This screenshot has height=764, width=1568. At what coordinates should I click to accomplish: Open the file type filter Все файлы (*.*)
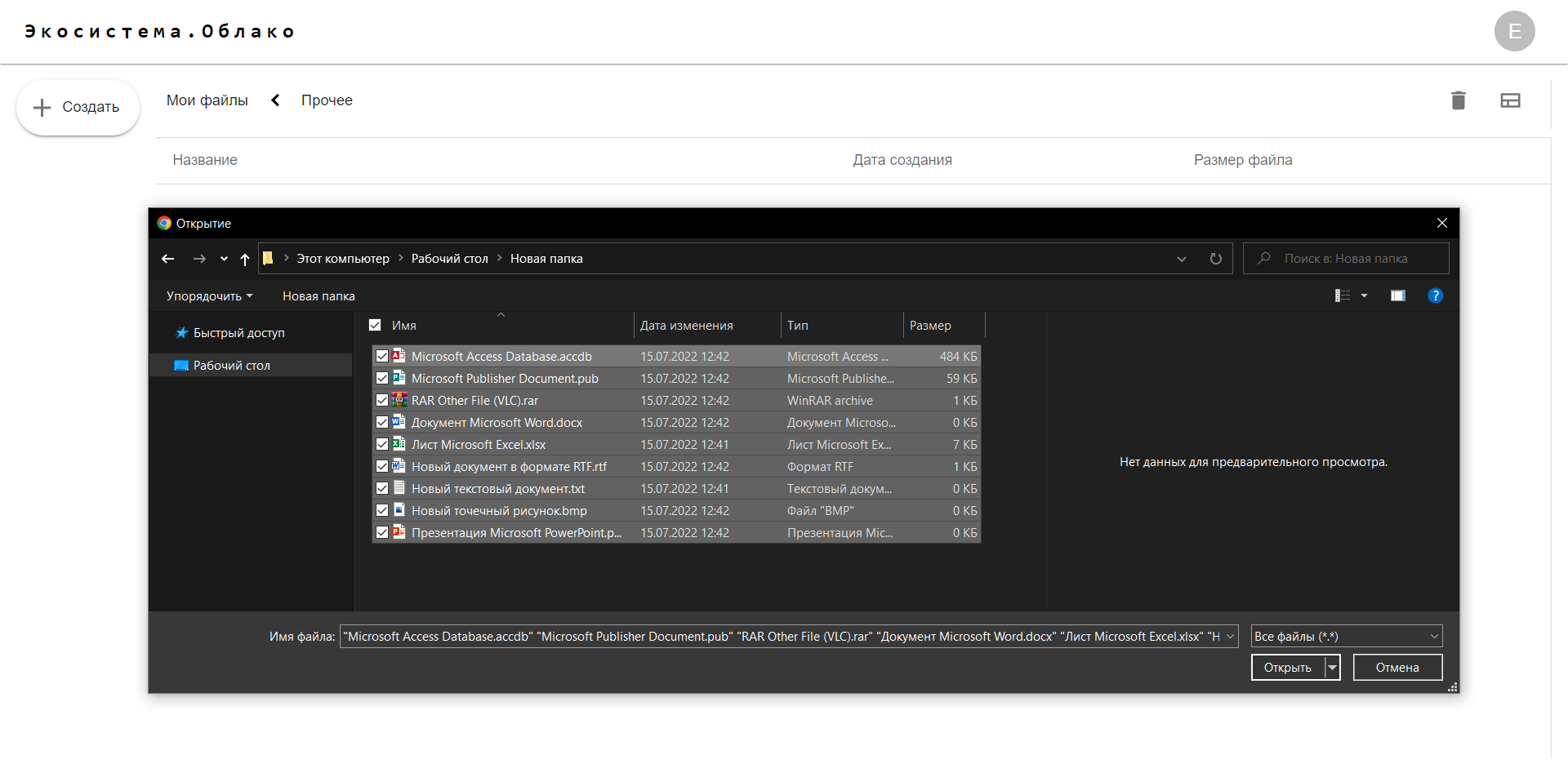pyautogui.click(x=1346, y=636)
